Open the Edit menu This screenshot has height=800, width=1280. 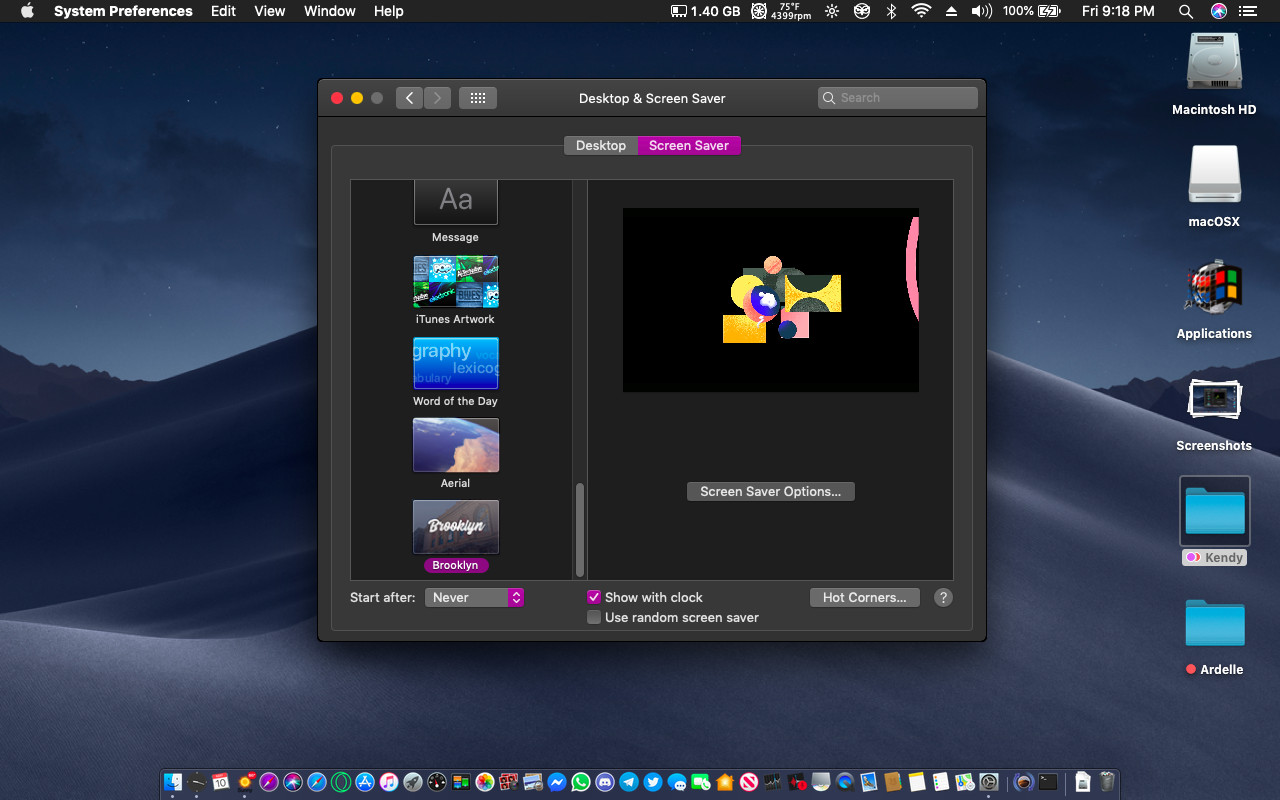[224, 11]
